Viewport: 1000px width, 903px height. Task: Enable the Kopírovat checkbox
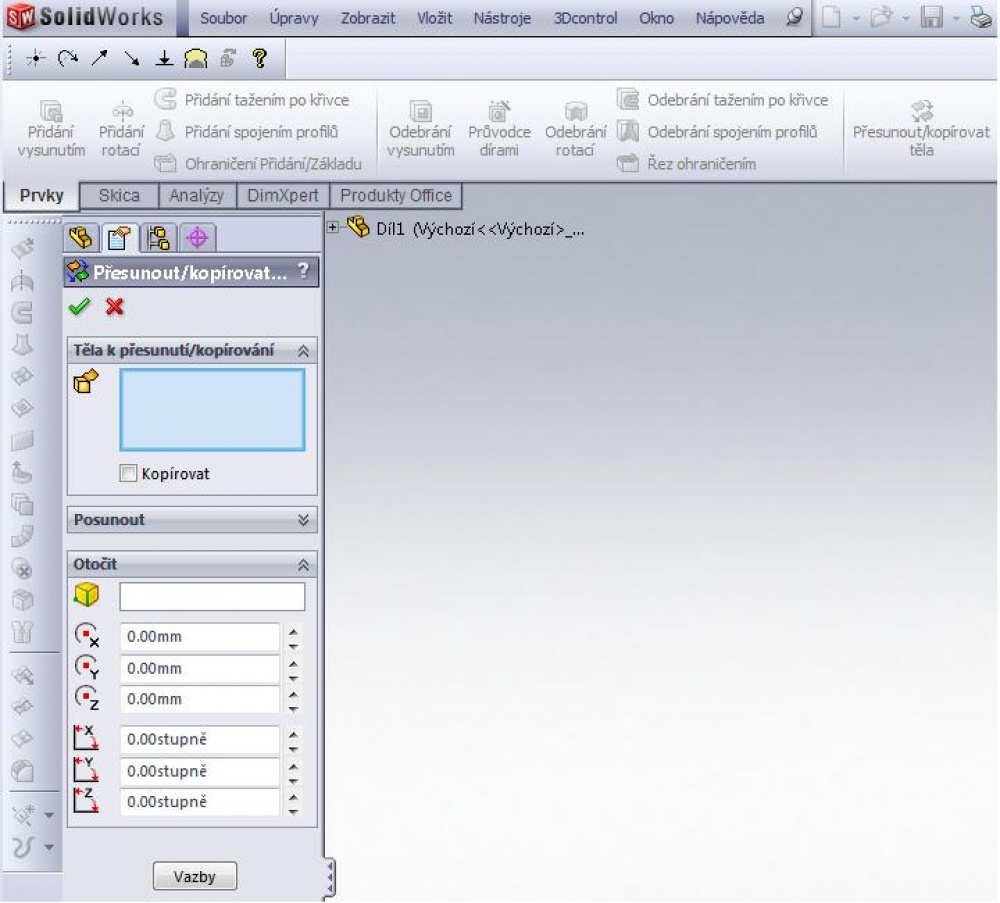click(x=128, y=473)
